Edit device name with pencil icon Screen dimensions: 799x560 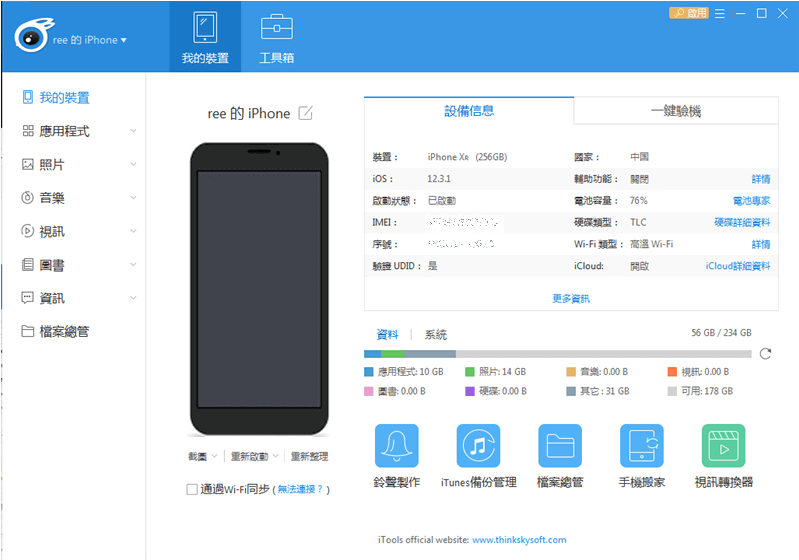coord(305,113)
